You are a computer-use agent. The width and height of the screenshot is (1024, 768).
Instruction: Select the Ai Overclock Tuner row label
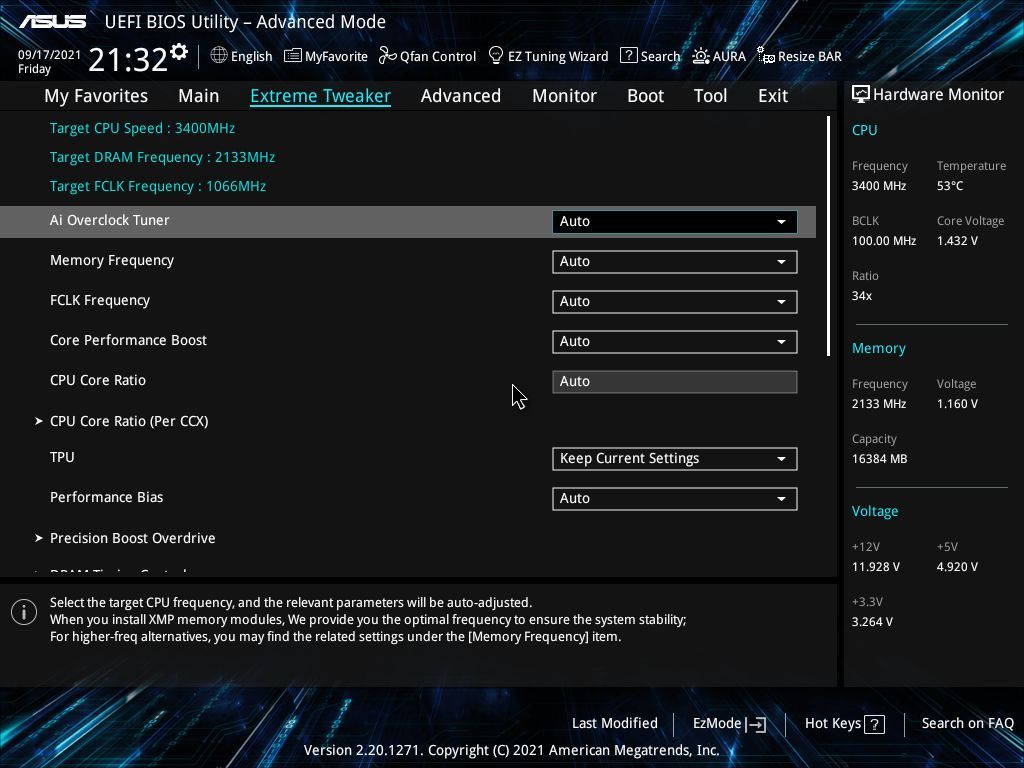tap(110, 220)
